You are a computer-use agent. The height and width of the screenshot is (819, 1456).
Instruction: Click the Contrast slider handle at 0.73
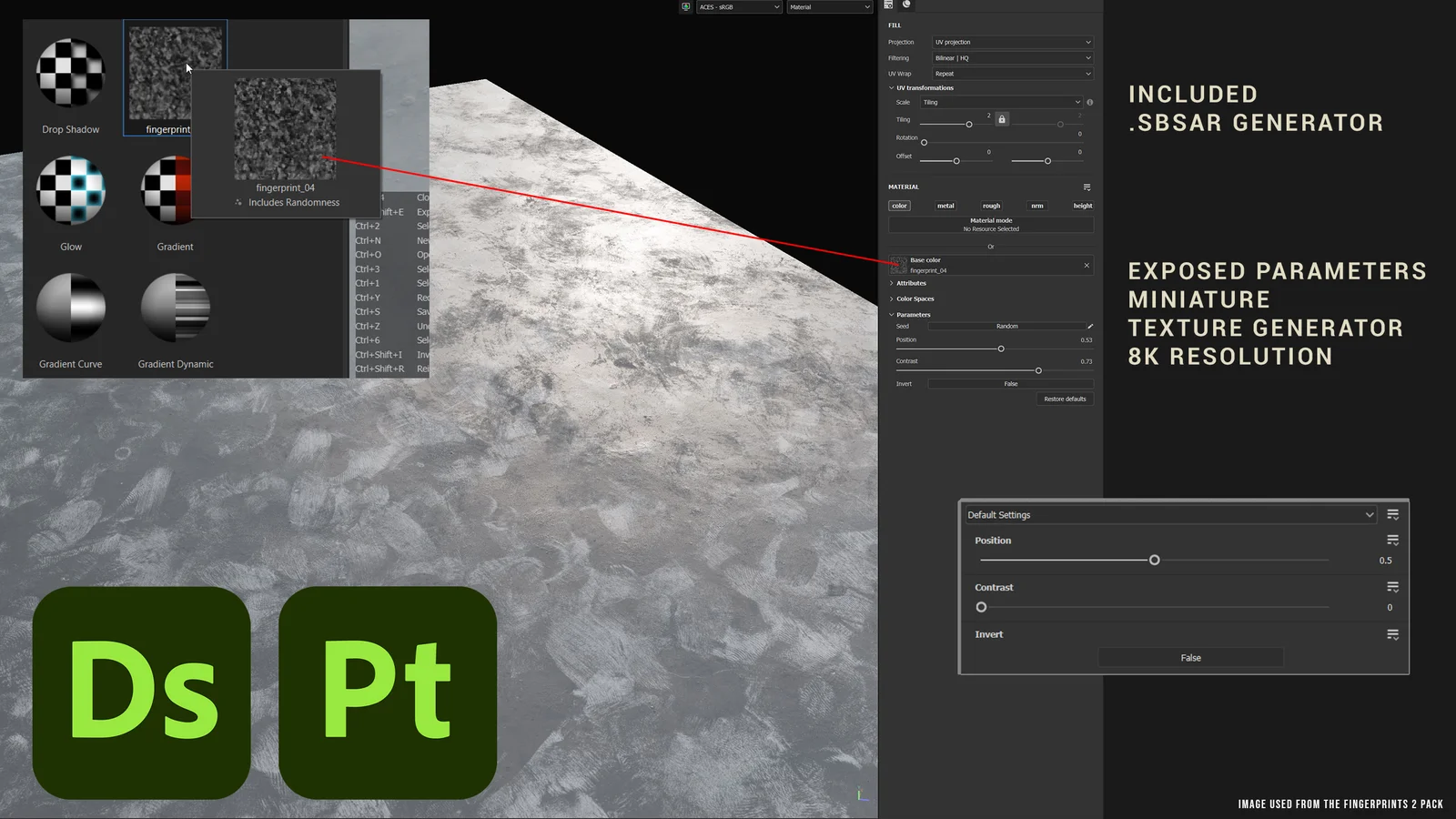click(1037, 370)
